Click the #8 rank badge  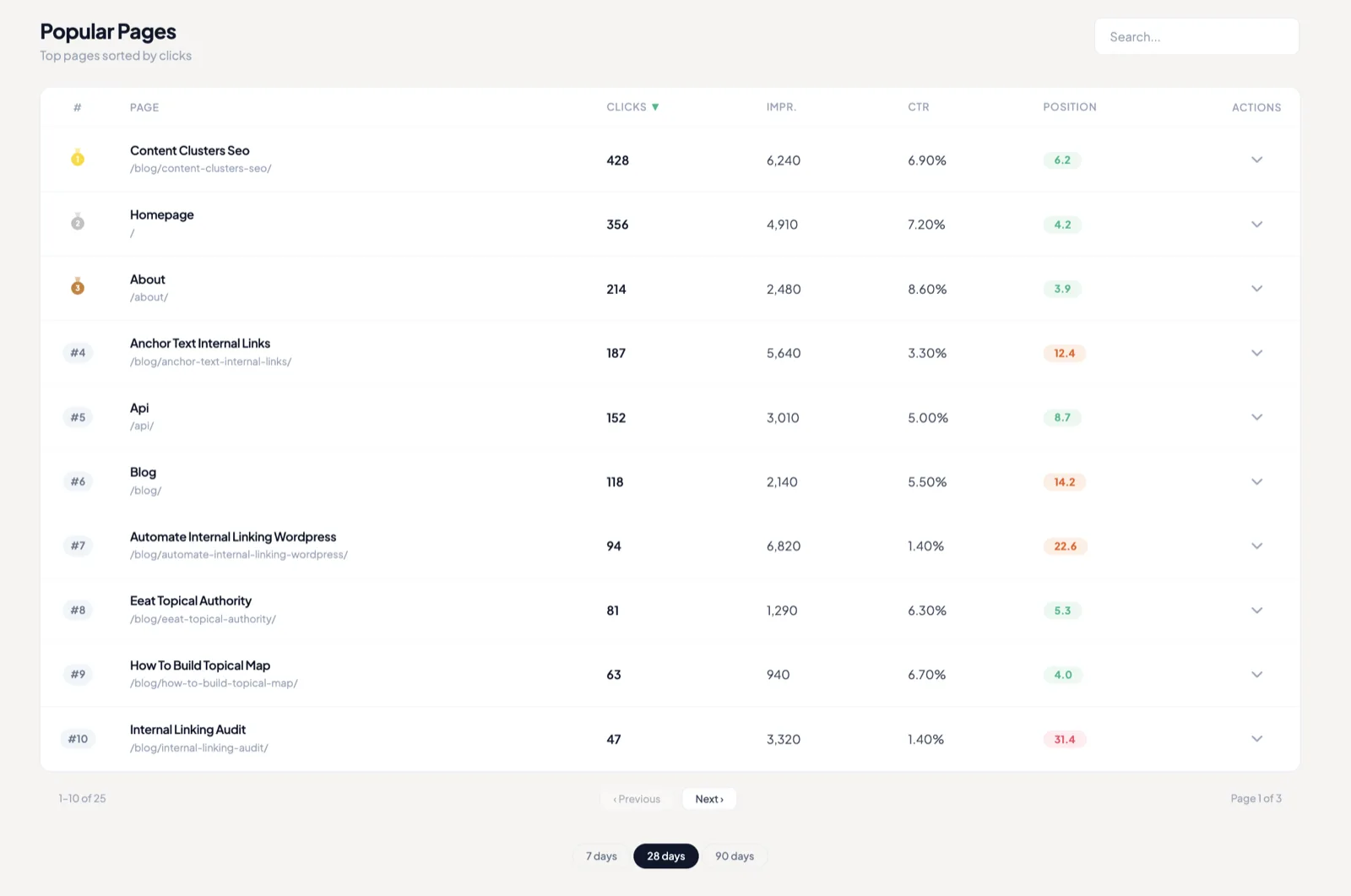78,610
